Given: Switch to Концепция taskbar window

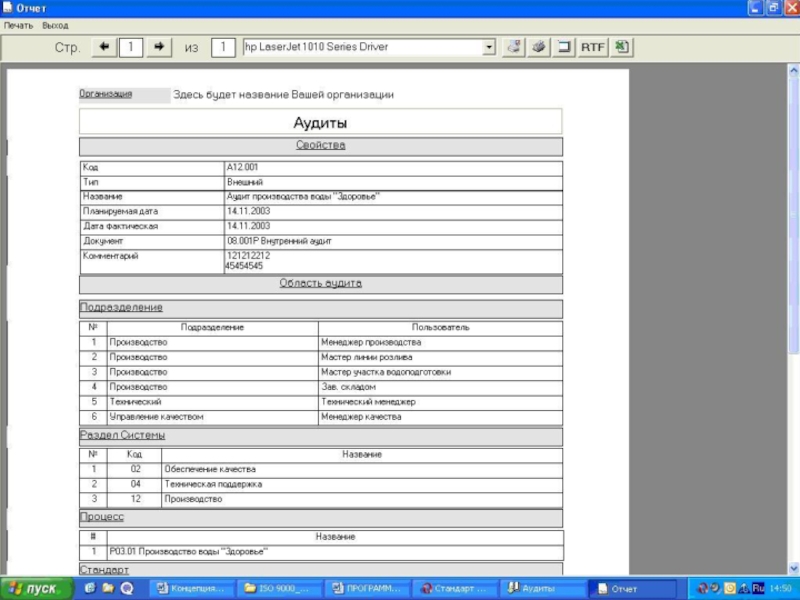Looking at the screenshot, I should pyautogui.click(x=192, y=589).
